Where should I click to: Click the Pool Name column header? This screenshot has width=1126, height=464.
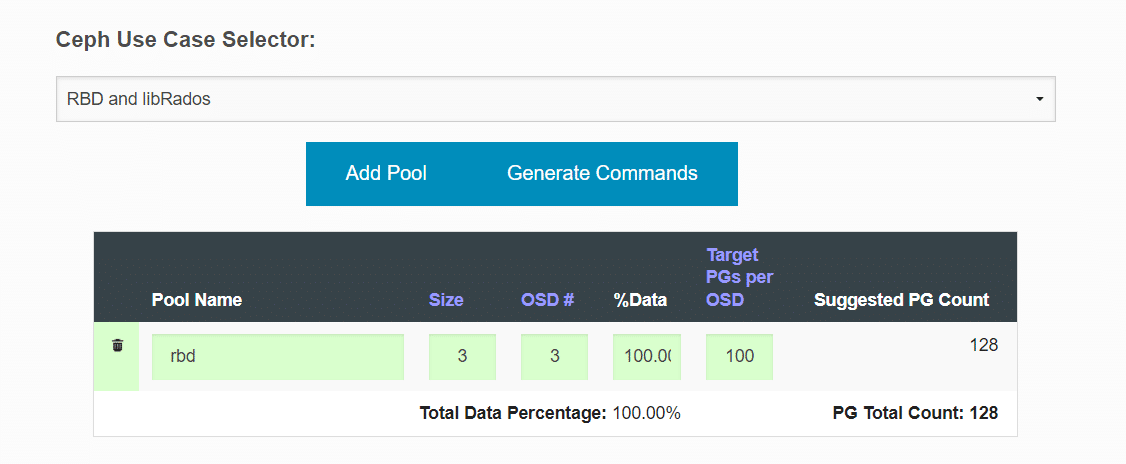point(197,300)
